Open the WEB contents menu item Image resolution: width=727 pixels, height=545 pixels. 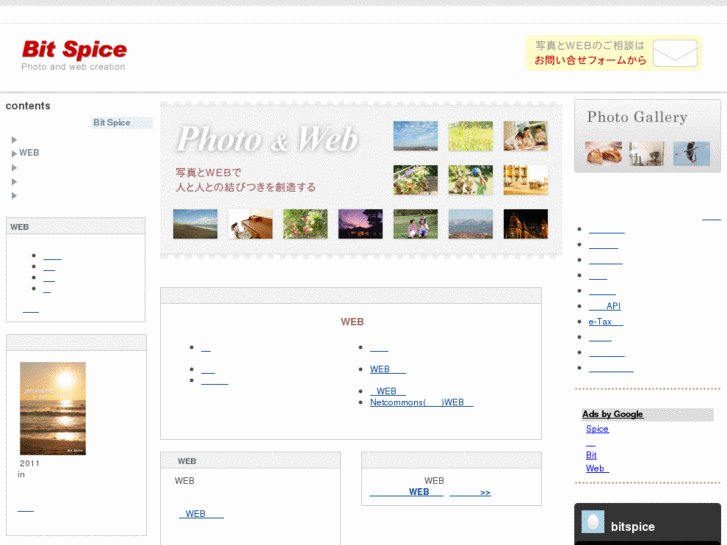tap(29, 153)
